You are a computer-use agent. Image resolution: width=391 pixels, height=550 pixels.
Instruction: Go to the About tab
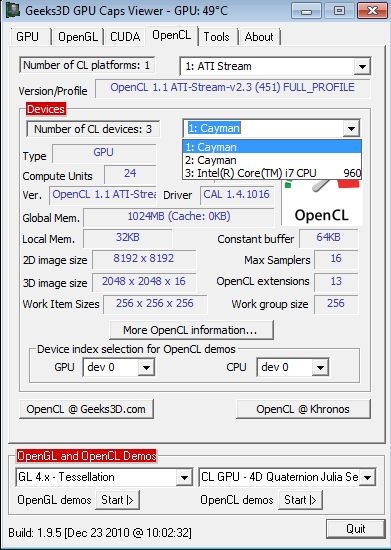point(259,37)
